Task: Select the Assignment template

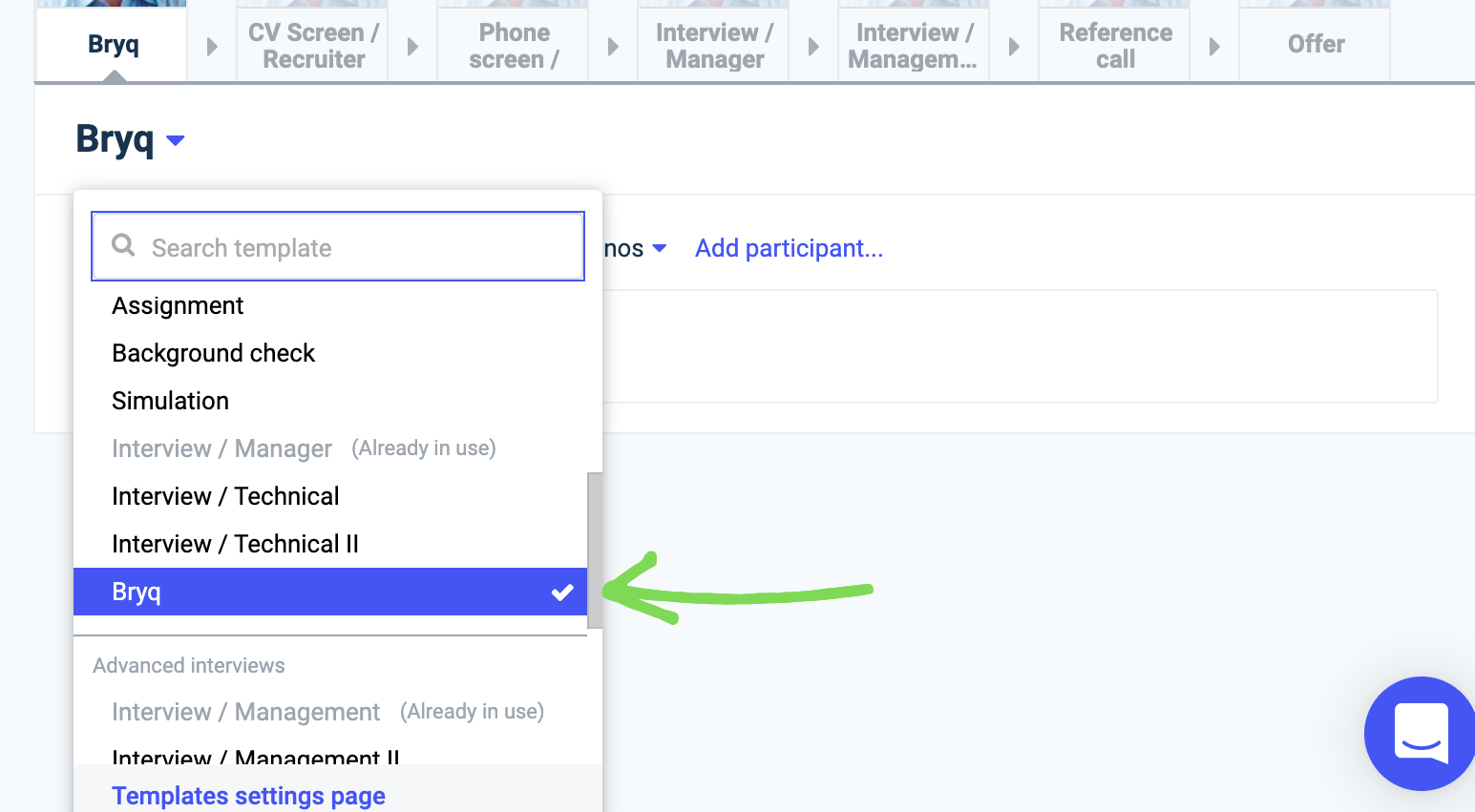Action: coord(178,305)
